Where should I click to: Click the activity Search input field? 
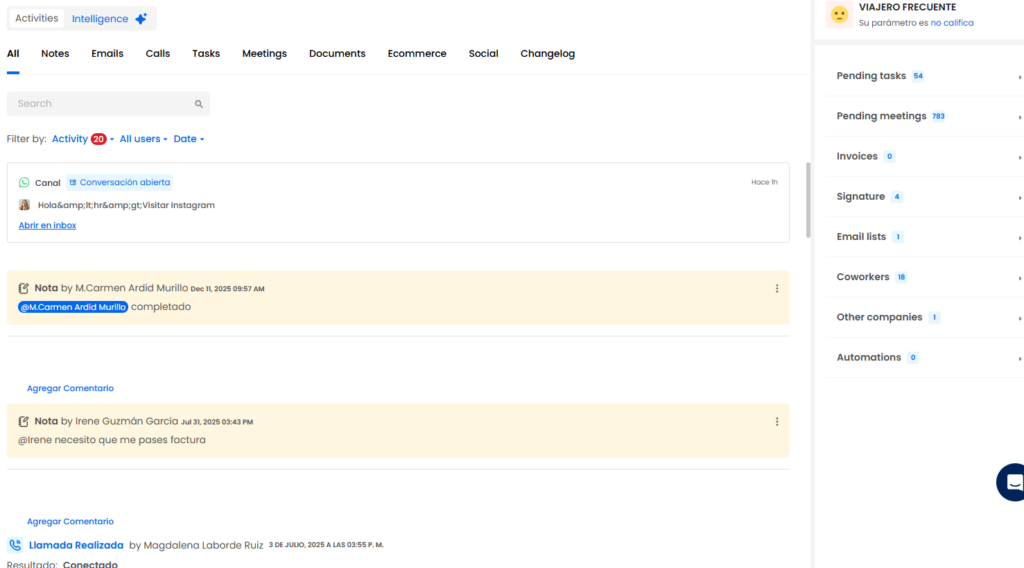click(x=100, y=104)
